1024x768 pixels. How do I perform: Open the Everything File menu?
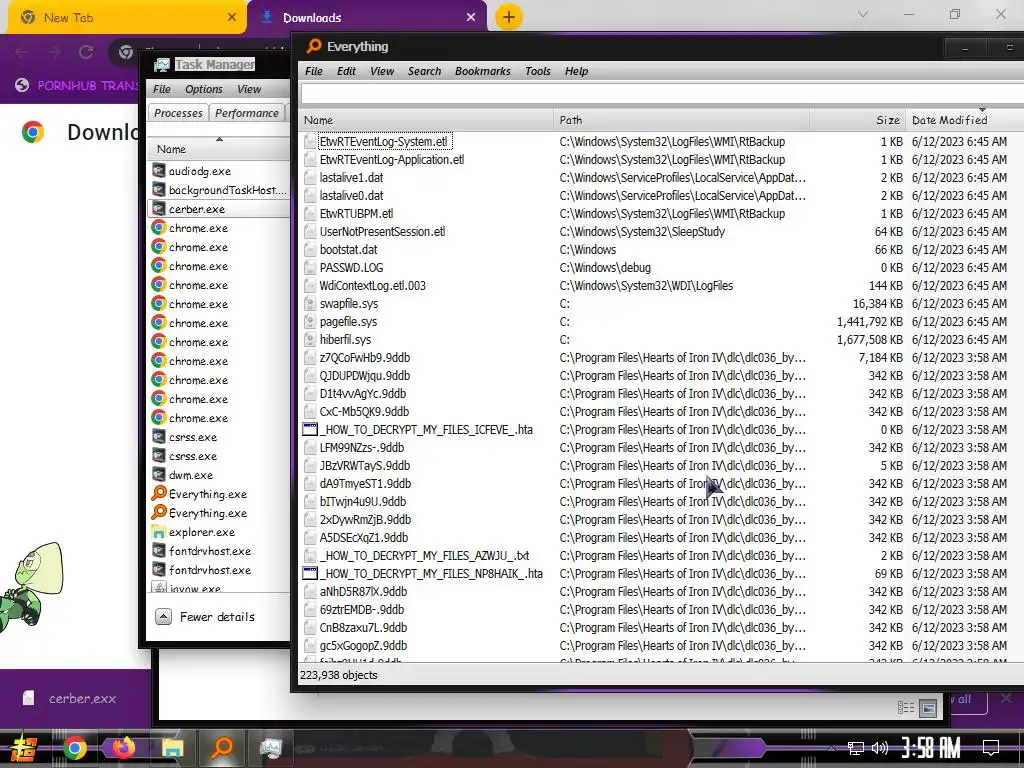coord(313,71)
